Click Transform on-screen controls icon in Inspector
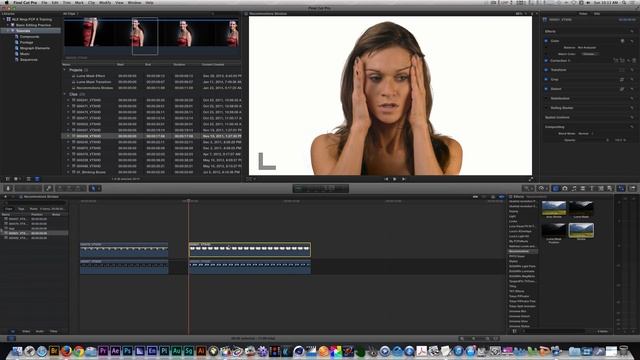Viewport: 640px width, 360px height. pos(622,70)
